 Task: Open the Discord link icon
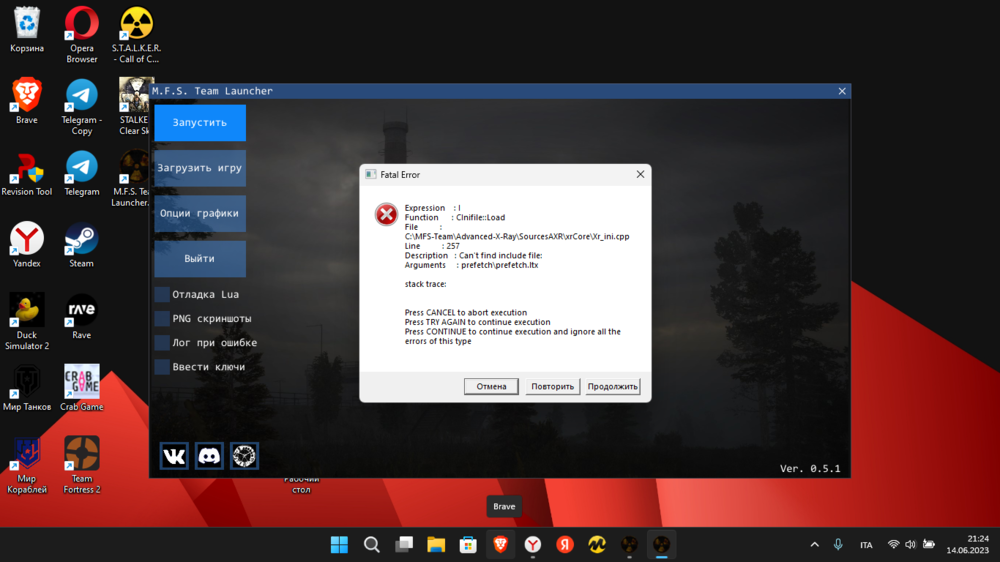209,456
